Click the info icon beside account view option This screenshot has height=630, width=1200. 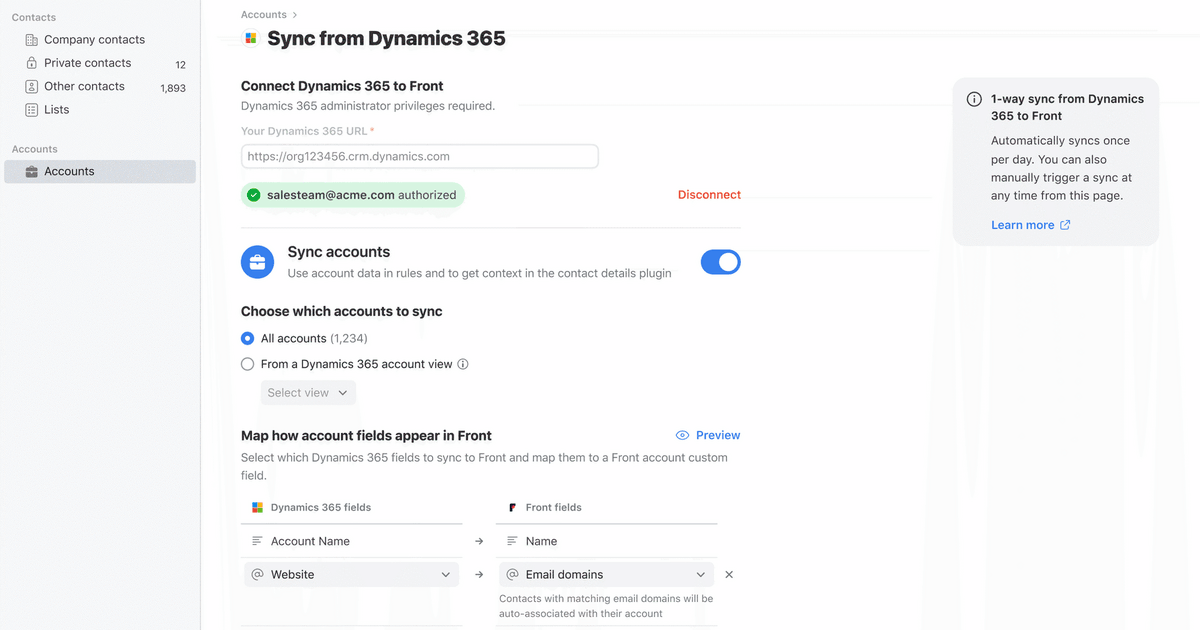(x=463, y=365)
